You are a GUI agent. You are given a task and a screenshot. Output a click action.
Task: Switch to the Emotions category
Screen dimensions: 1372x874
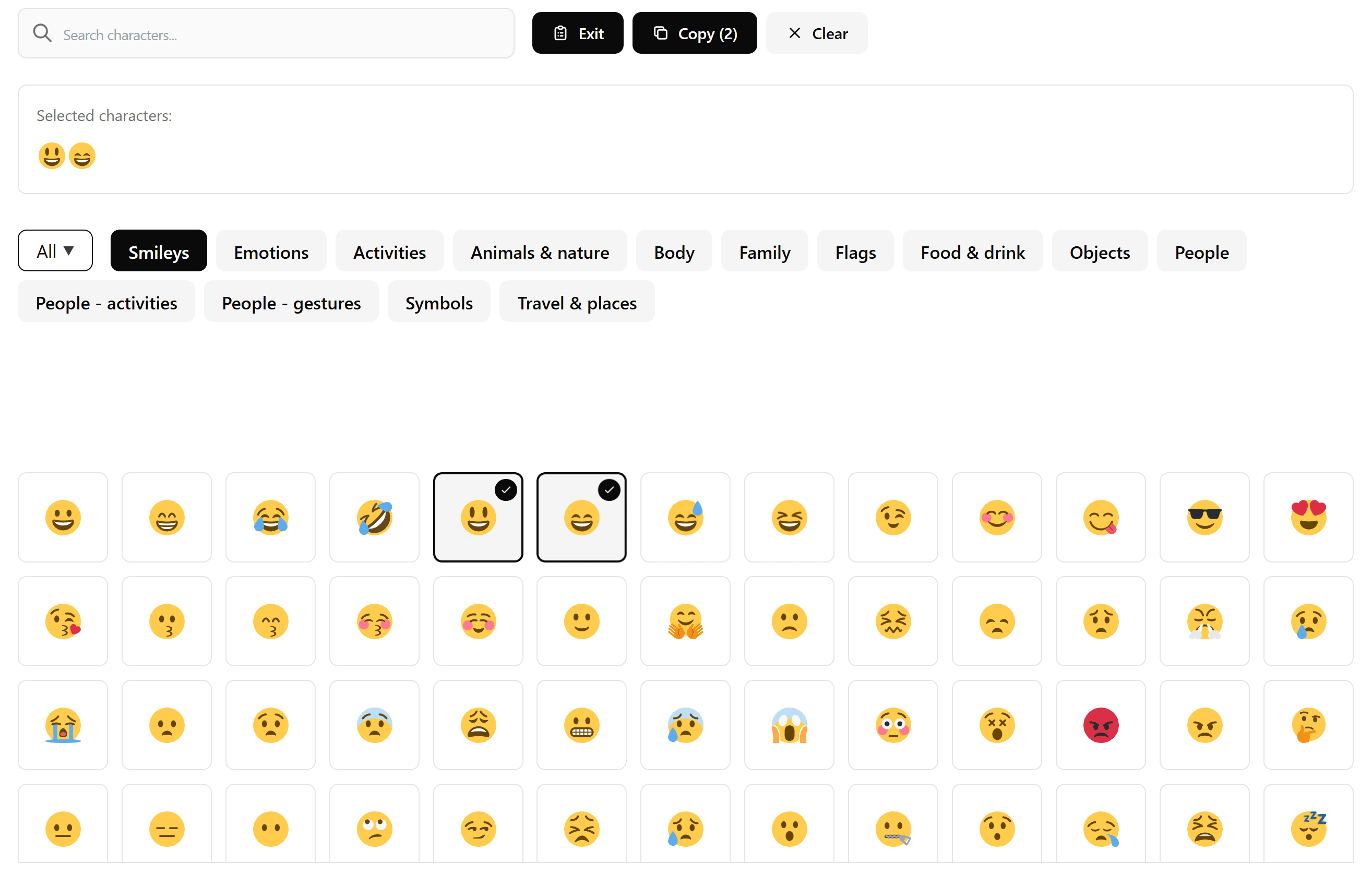(x=271, y=252)
